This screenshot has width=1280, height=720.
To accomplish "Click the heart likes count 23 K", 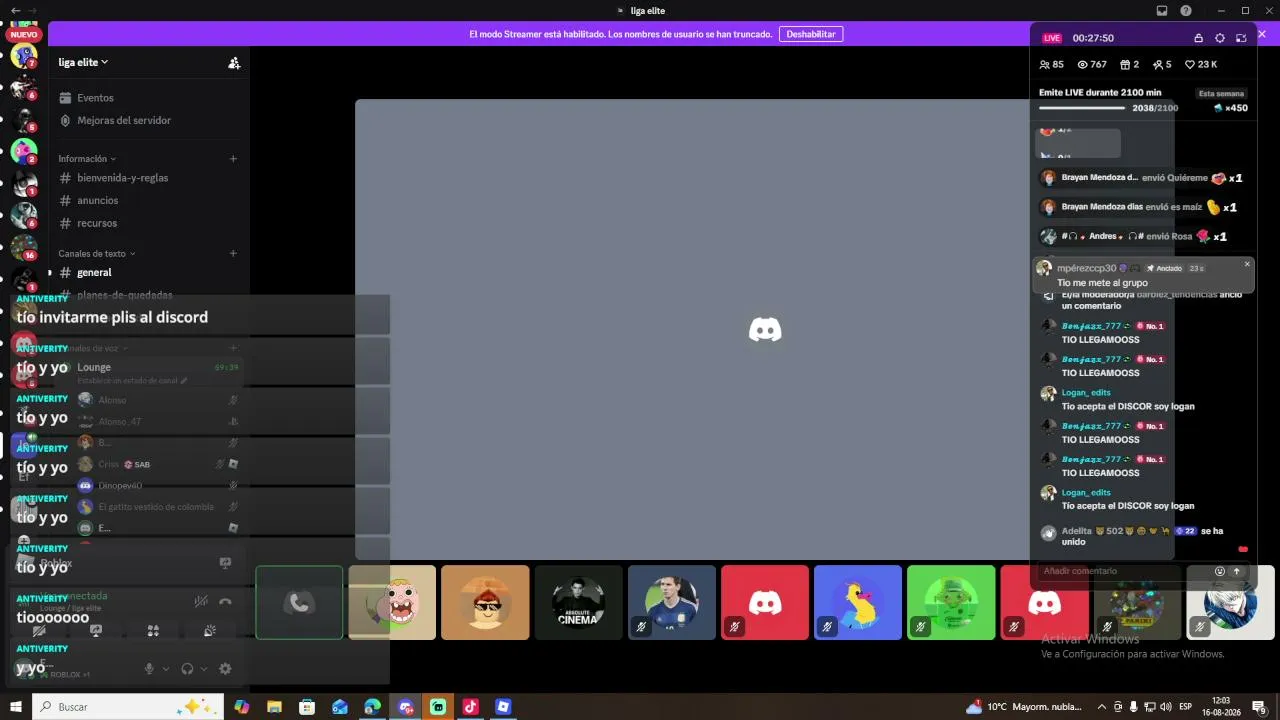I will pyautogui.click(x=1201, y=65).
